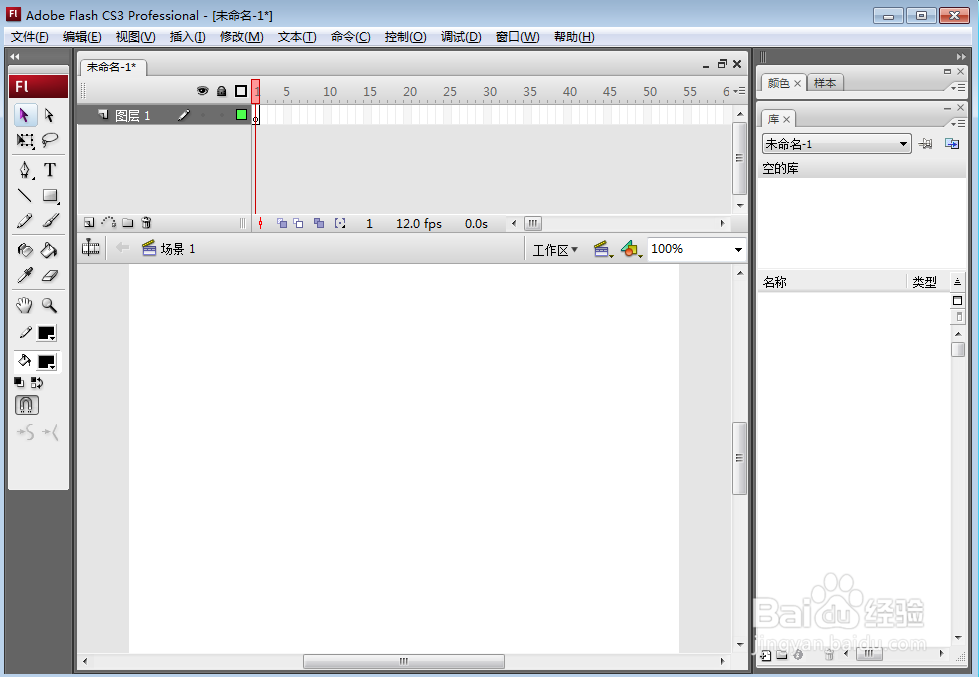The width and height of the screenshot is (979, 677).
Task: Toggle lock all layers icon
Action: pos(222,91)
